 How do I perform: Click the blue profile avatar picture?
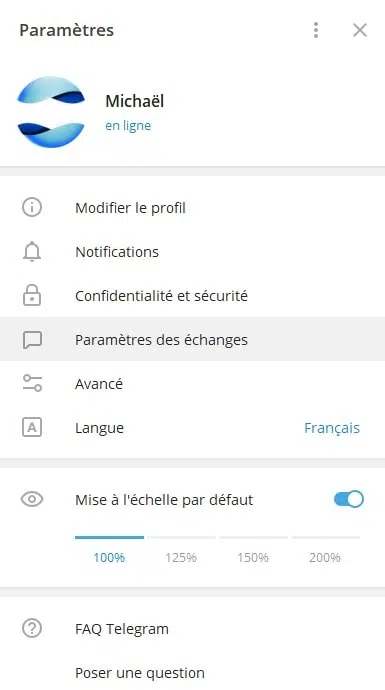(51, 112)
